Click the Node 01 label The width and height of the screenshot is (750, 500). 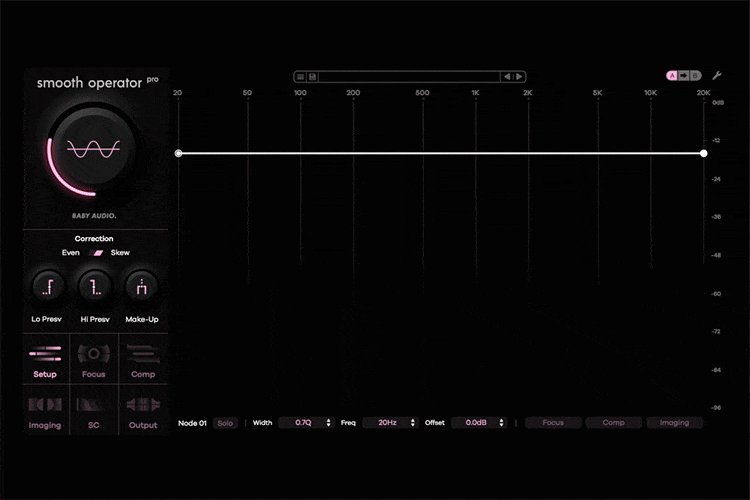pyautogui.click(x=192, y=423)
